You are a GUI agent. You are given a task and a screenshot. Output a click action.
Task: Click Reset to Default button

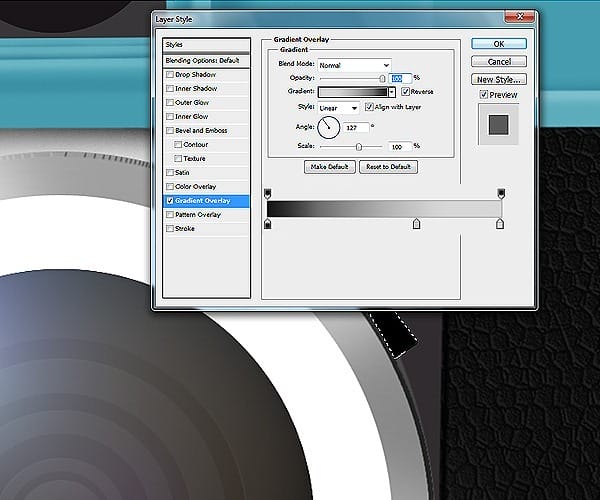pos(388,167)
